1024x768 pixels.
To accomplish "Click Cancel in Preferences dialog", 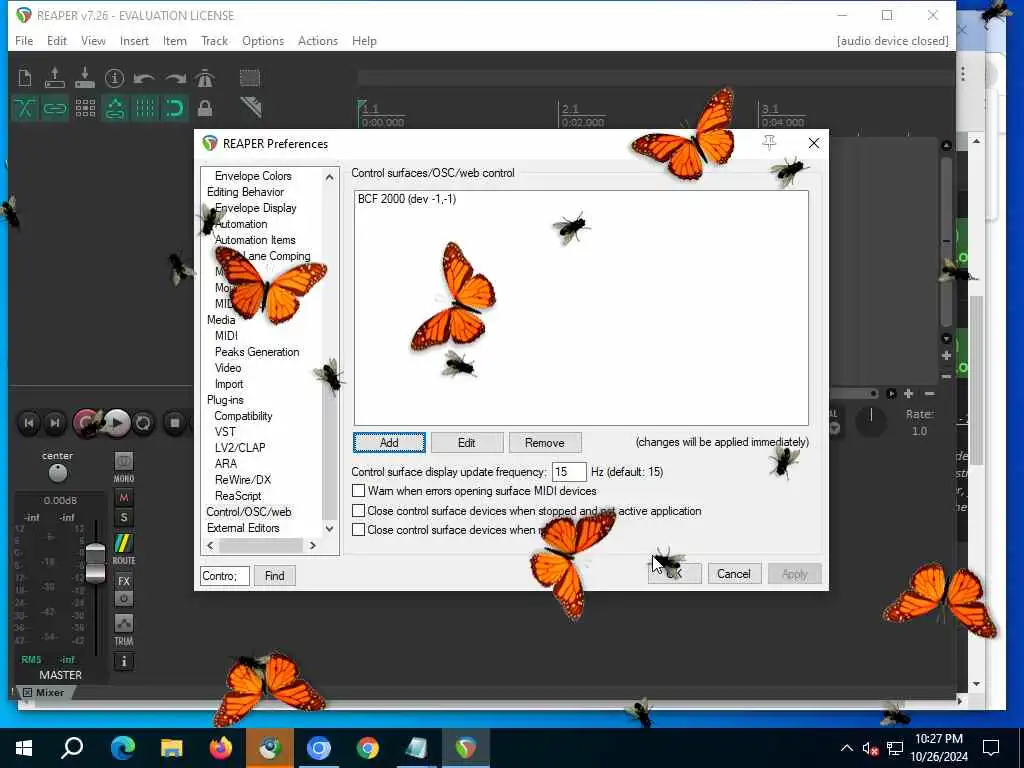I will 734,573.
